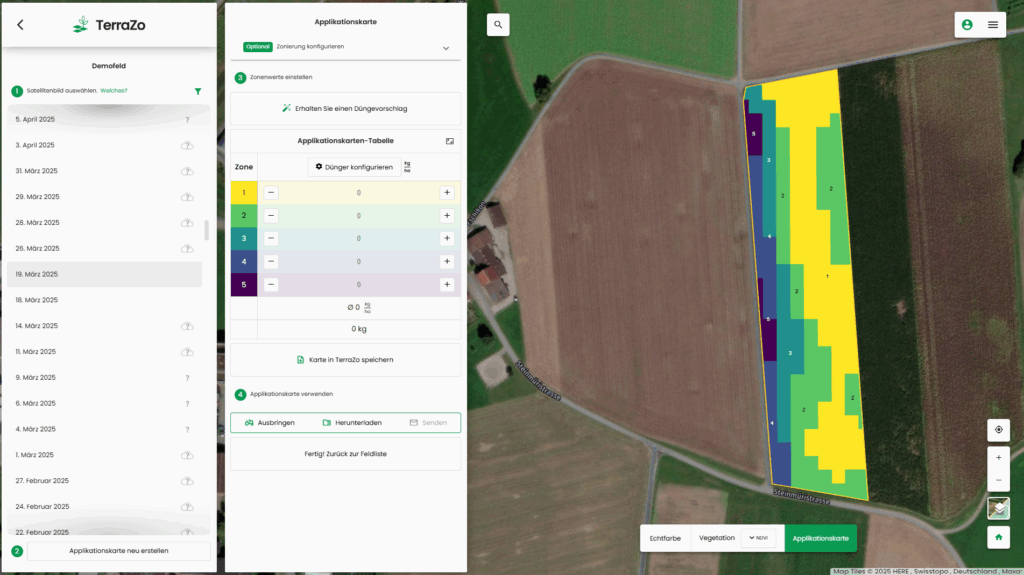
Task: Click the back arrow in TerraZo header
Action: [20, 25]
